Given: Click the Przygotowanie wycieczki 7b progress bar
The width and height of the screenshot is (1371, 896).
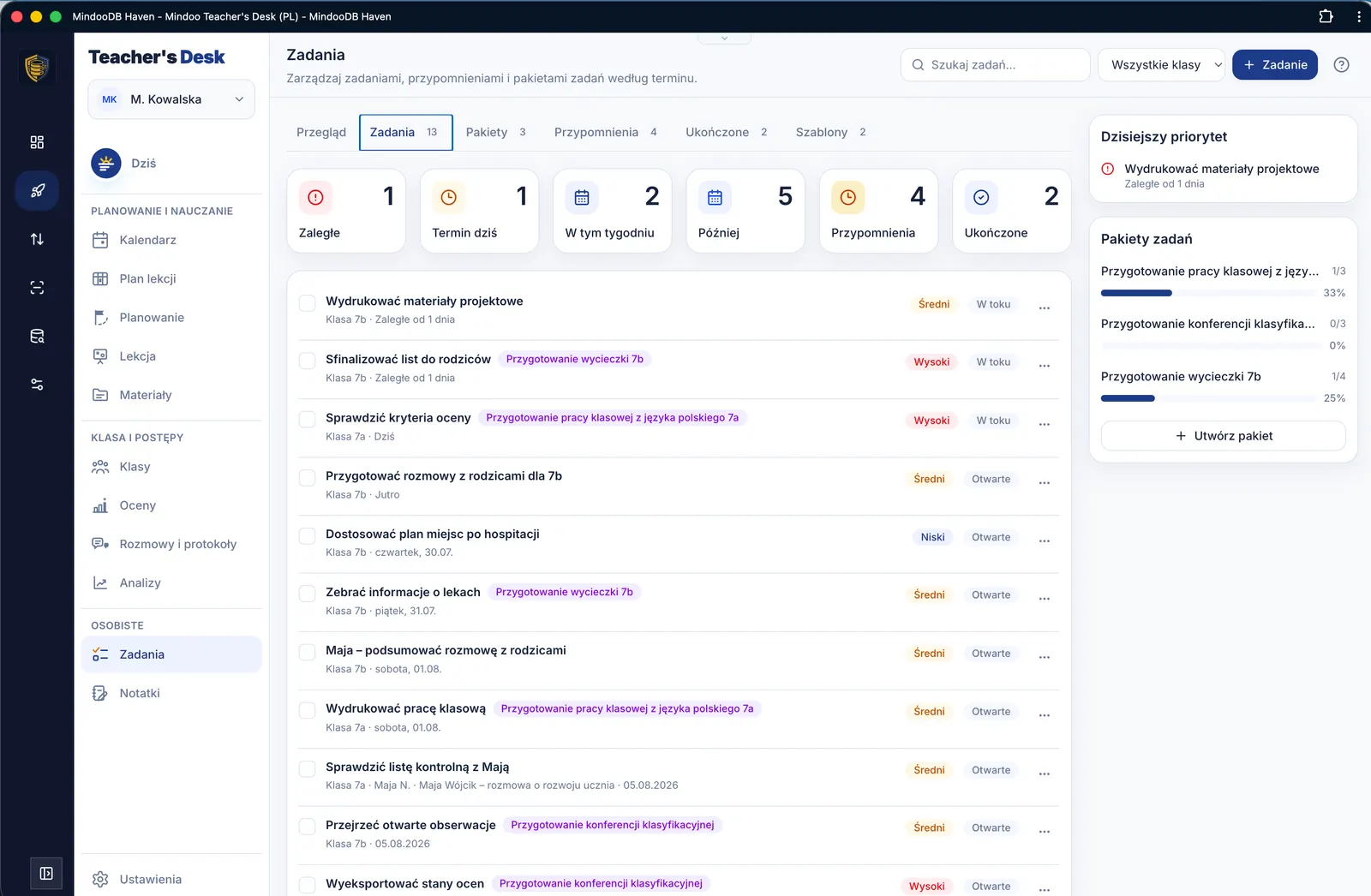Looking at the screenshot, I should click(x=1208, y=398).
